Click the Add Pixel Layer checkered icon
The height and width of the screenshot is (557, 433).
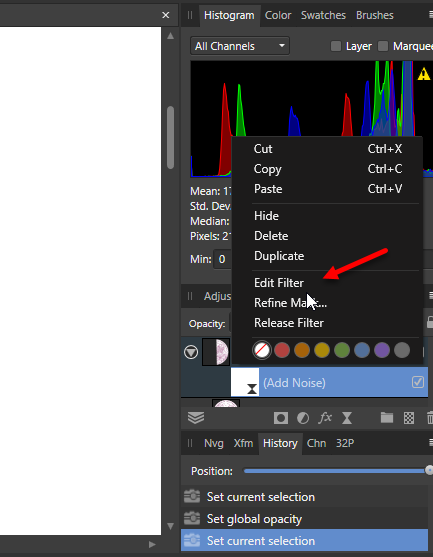pyautogui.click(x=409, y=418)
